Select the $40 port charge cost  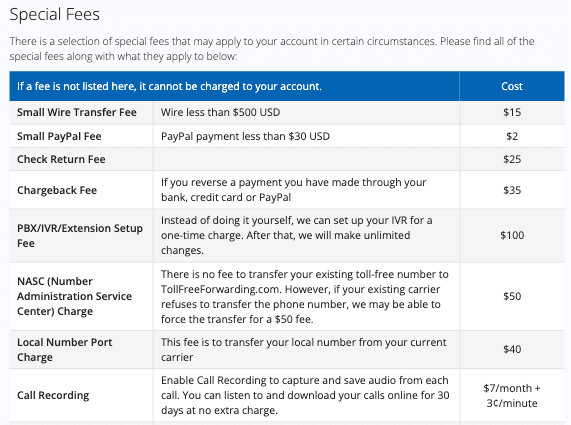512,350
